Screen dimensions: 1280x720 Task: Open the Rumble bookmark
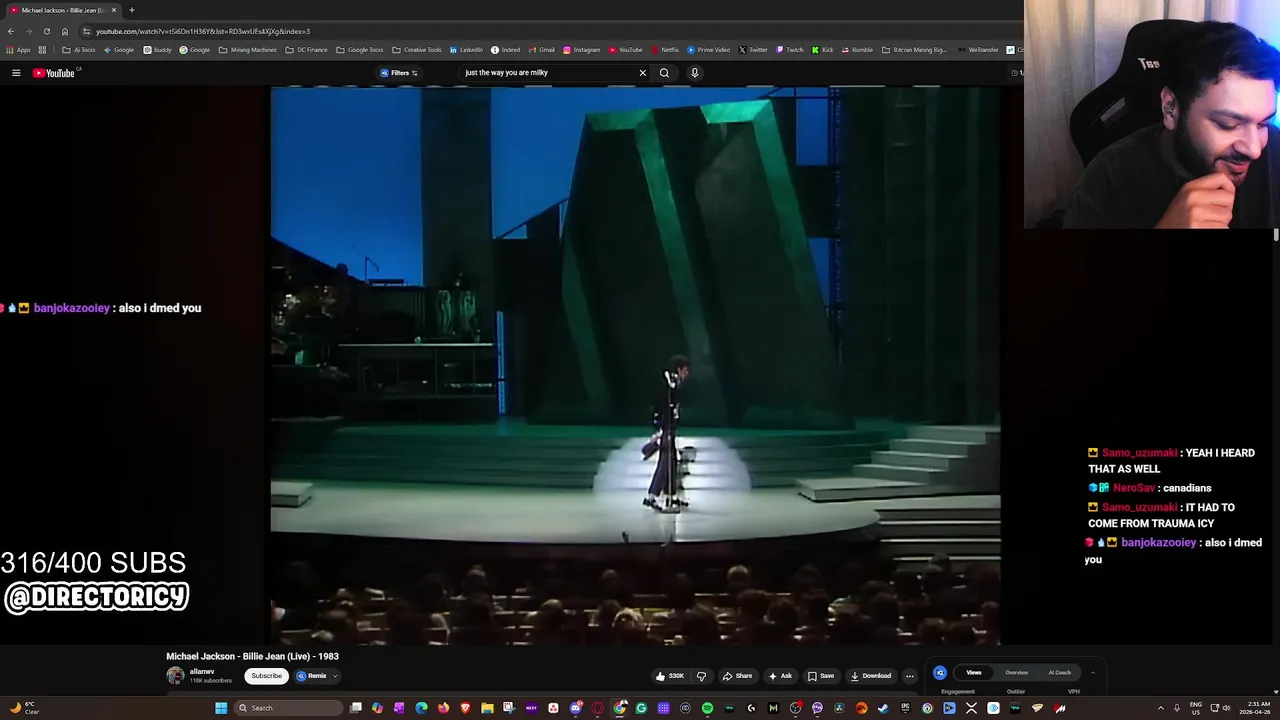coord(857,50)
